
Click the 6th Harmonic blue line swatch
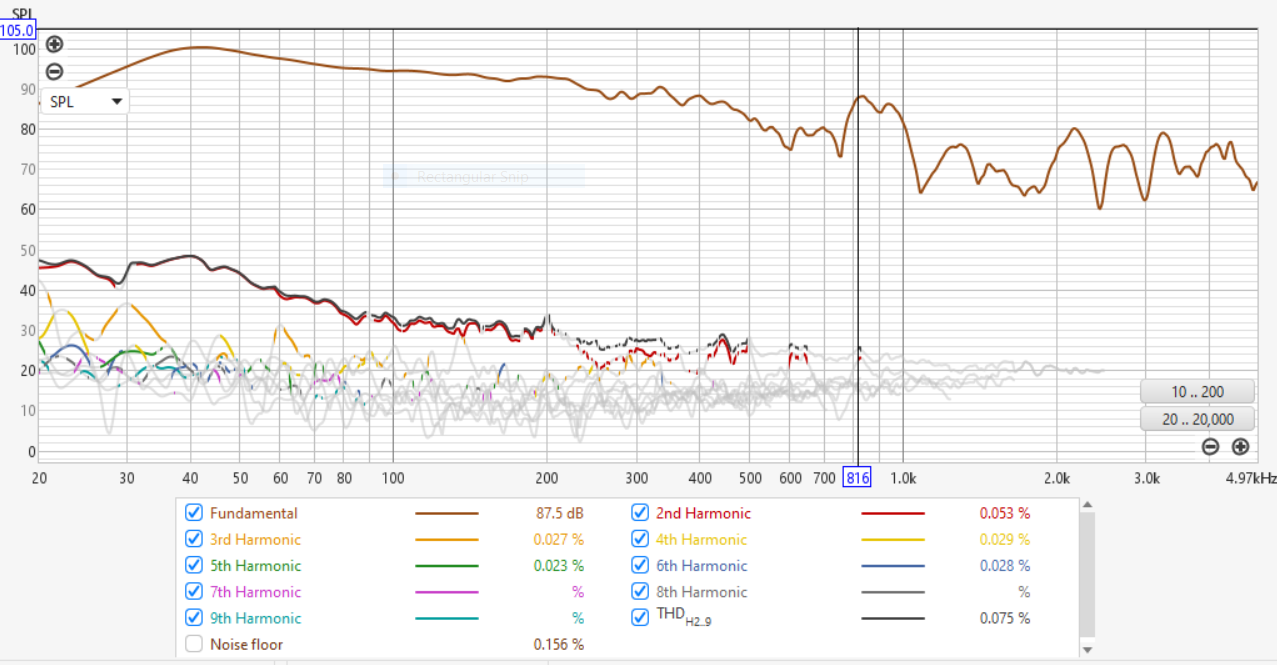point(893,565)
